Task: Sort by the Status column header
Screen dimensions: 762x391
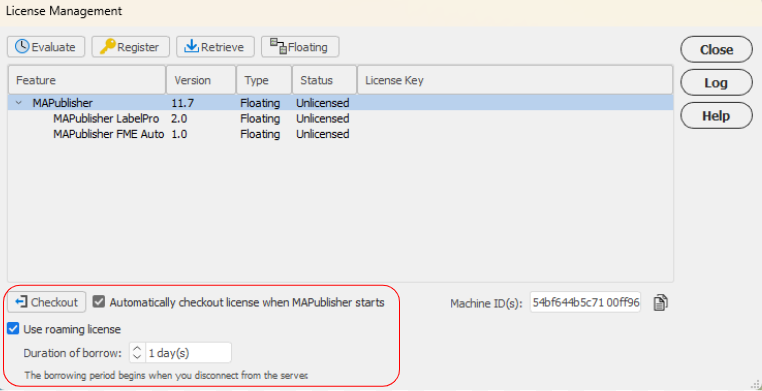Action: [x=325, y=80]
